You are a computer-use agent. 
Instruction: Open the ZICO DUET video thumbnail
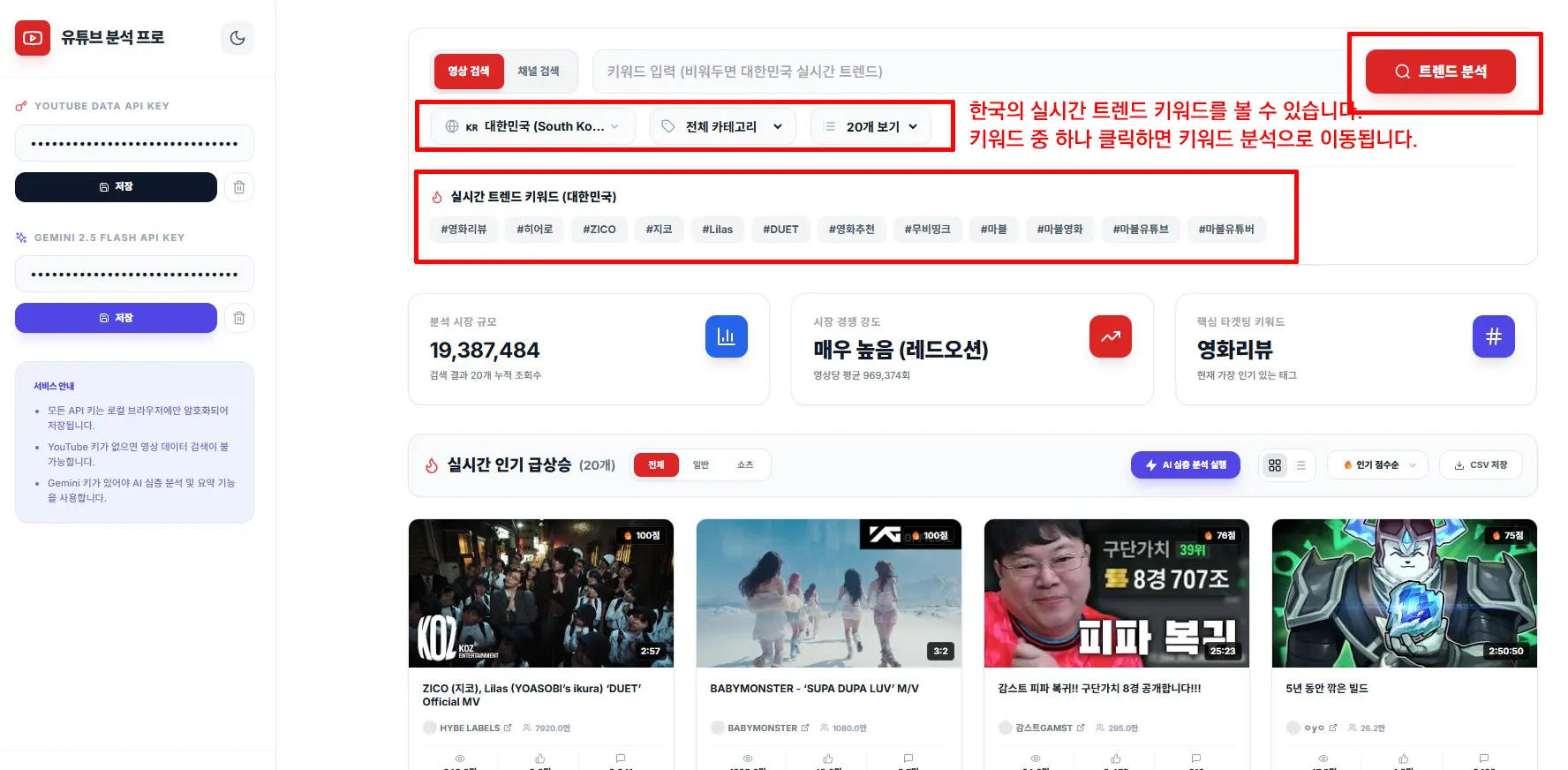pyautogui.click(x=541, y=593)
